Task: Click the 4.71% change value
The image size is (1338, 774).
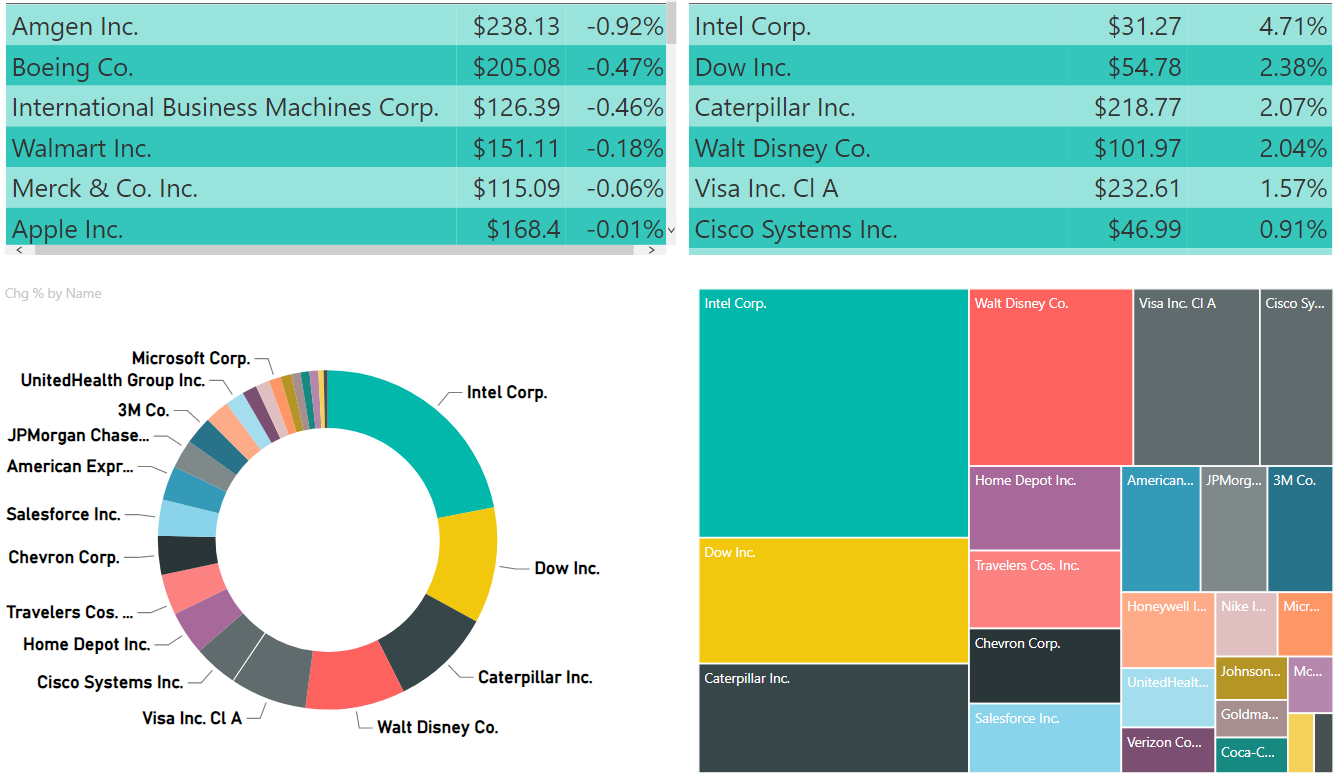Action: [x=1293, y=27]
